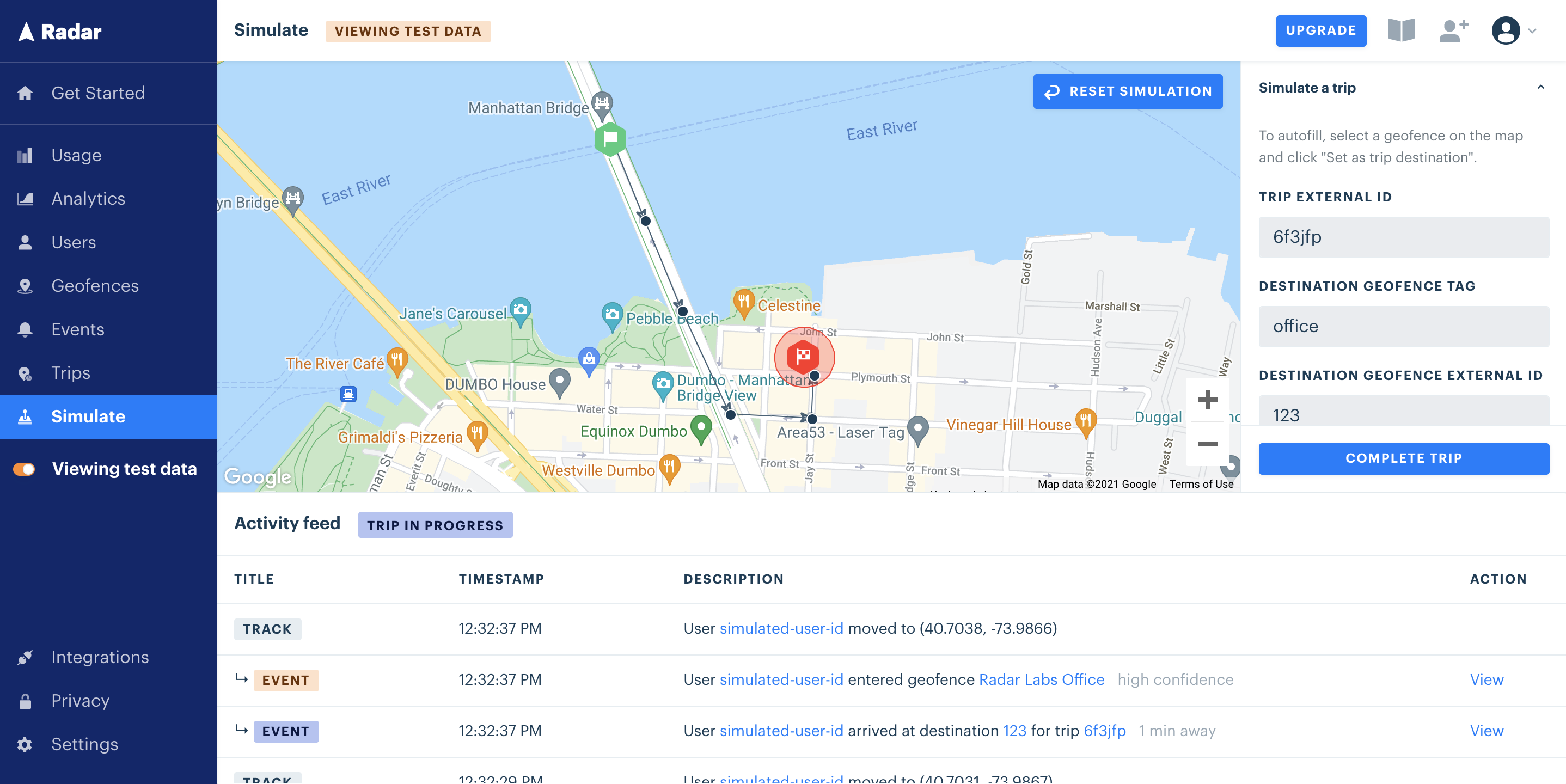Open Settings with the gear icon

[25, 744]
